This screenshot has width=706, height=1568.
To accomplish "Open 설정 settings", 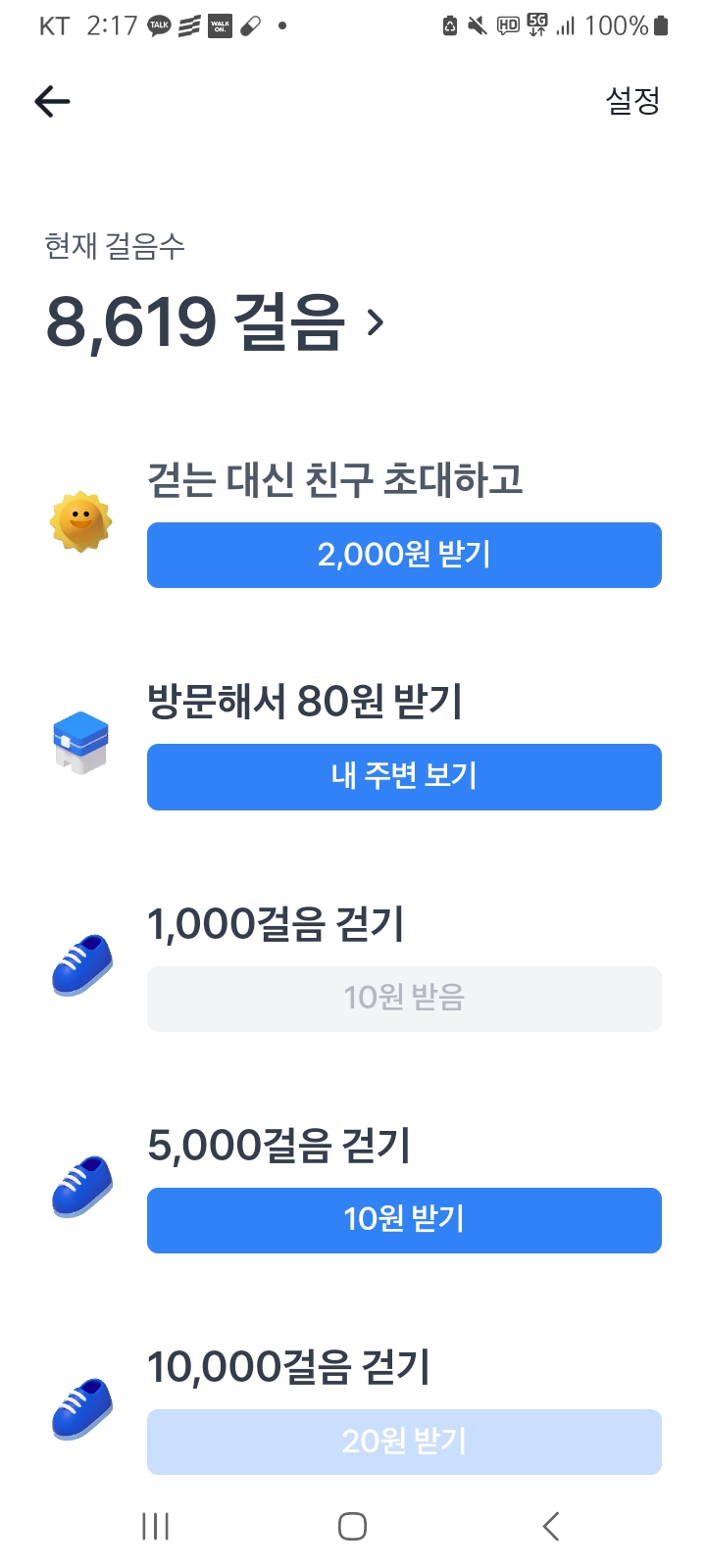I will tap(632, 100).
